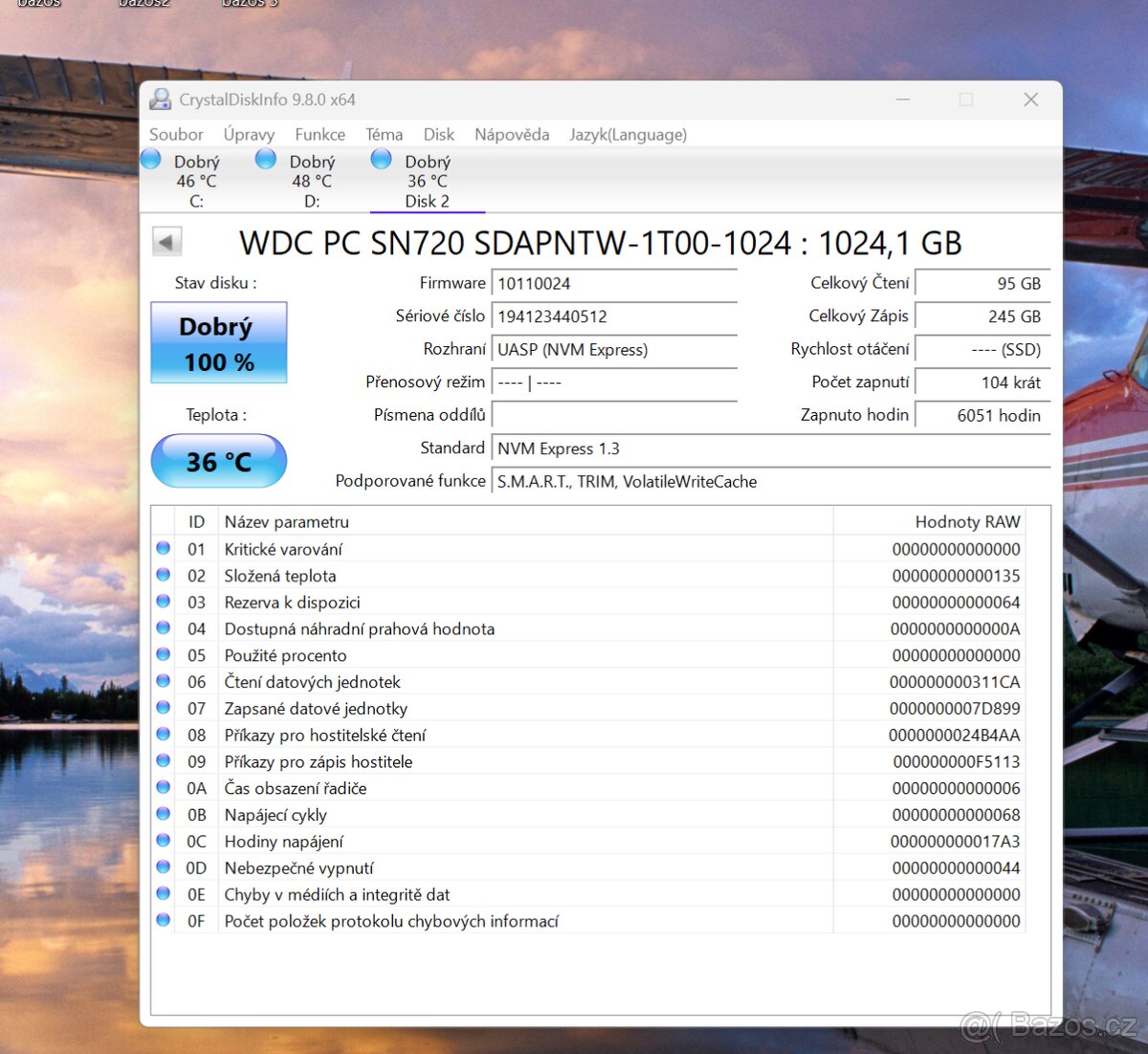Click status dot for Čas obsazení řadiče row
The image size is (1148, 1054).
pos(164,787)
